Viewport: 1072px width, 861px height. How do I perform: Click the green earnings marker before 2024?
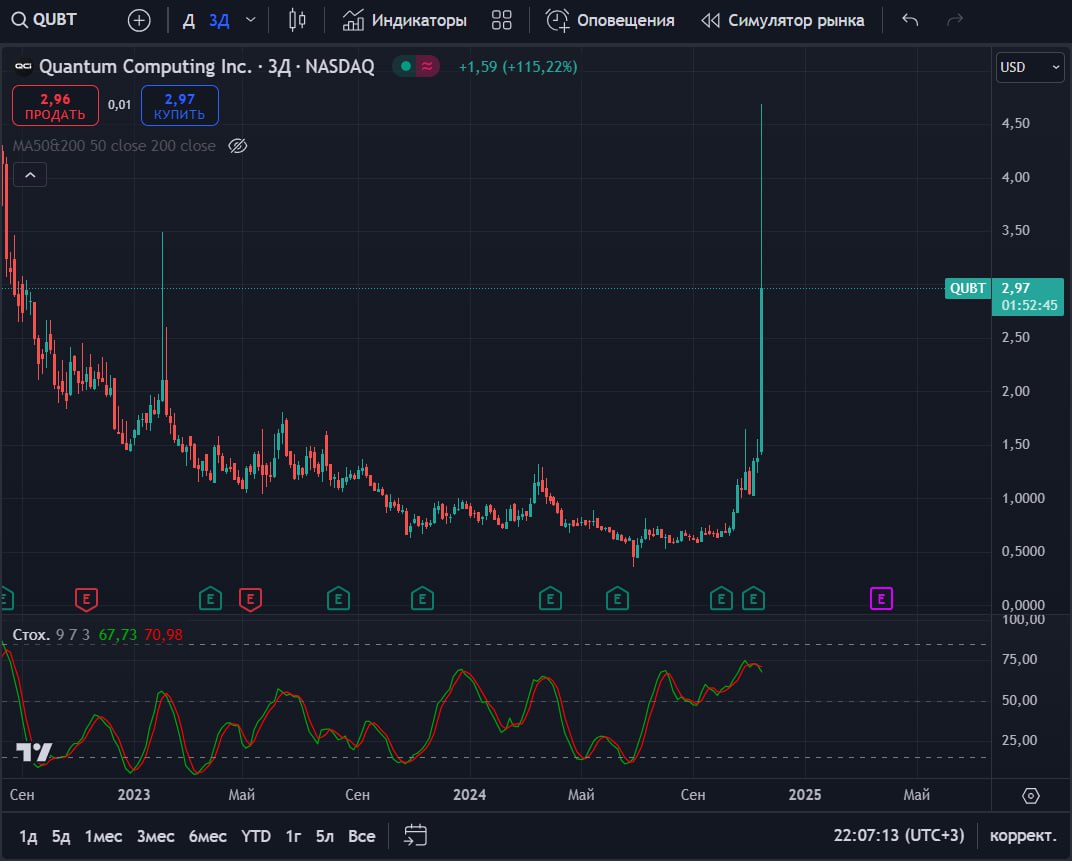423,599
